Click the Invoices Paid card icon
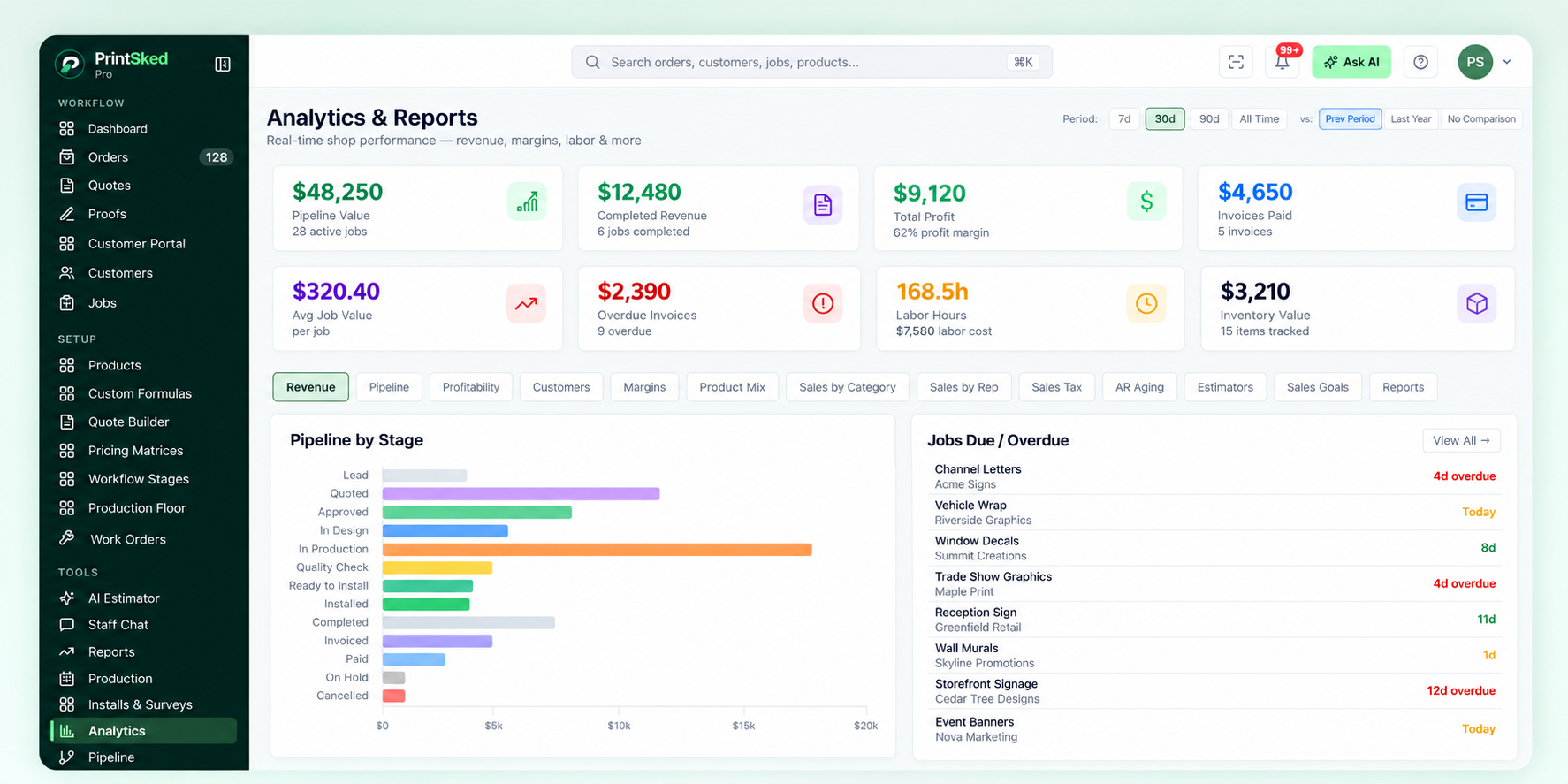 point(1476,202)
